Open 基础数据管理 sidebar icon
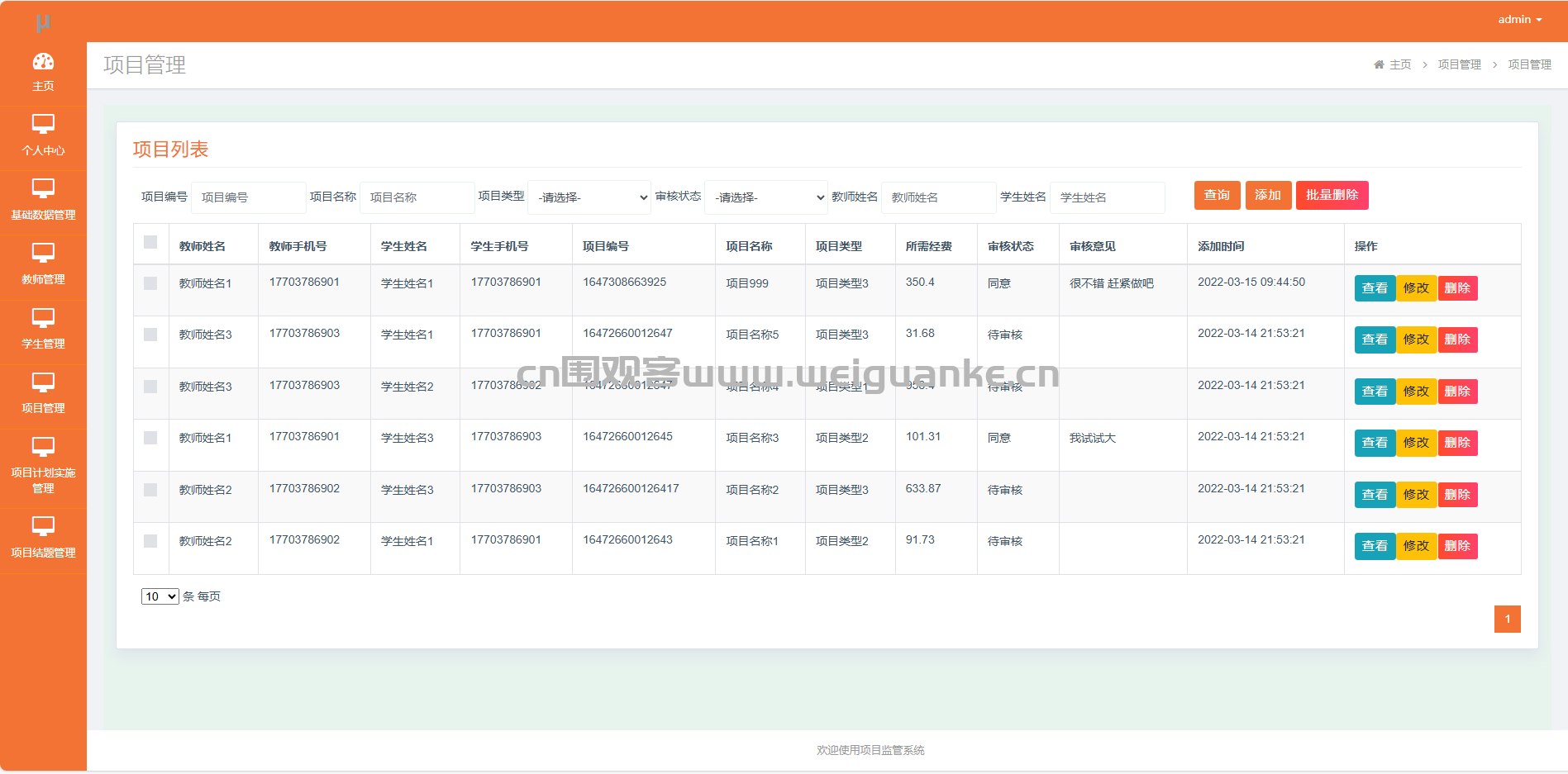 [43, 189]
